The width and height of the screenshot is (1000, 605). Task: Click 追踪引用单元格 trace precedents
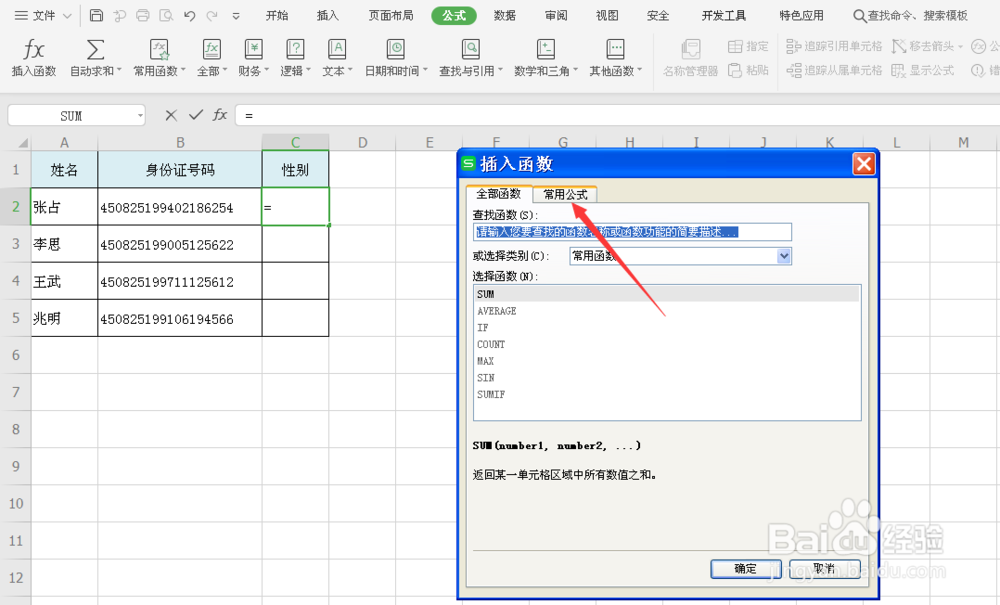coord(834,46)
